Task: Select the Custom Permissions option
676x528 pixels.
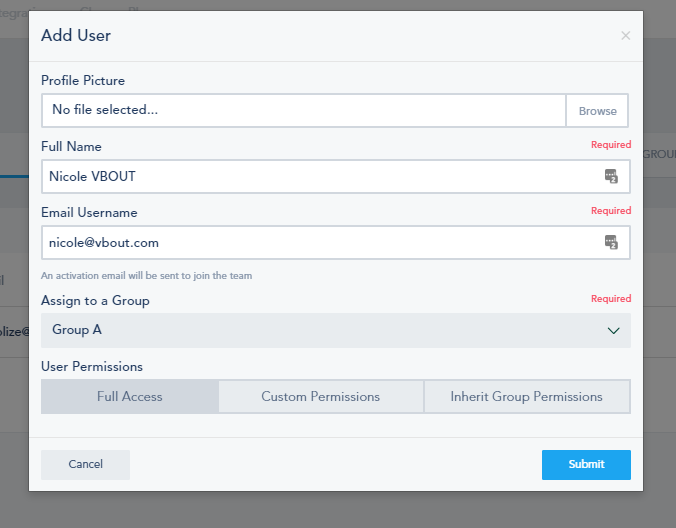Action: coord(321,397)
